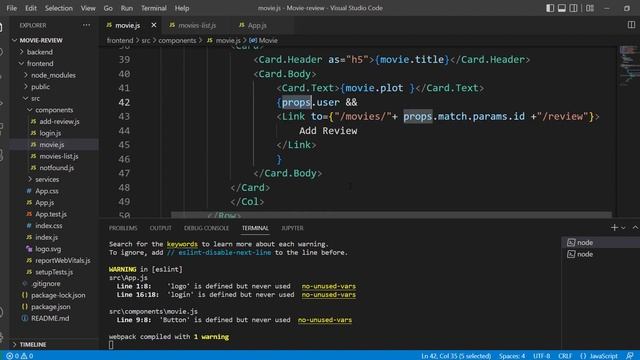This screenshot has height=360, width=640.
Task: Open the File menu
Action: click(12, 8)
